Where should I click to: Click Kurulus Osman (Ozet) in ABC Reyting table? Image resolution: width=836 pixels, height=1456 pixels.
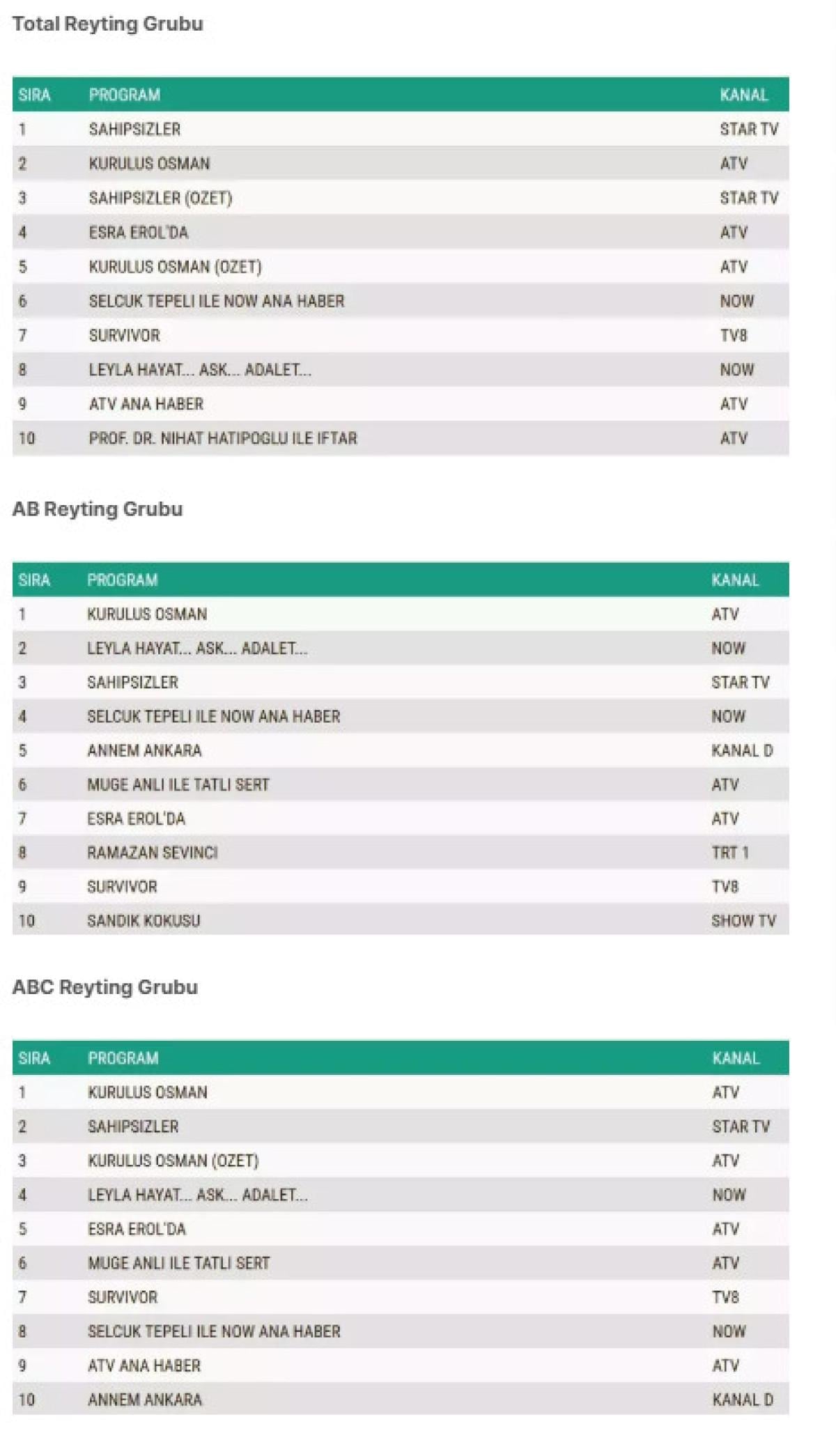[173, 1161]
